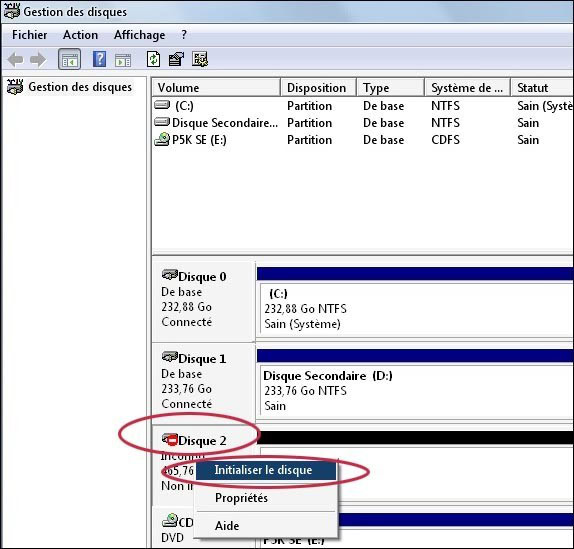Select Gestion des disques tree node

click(x=70, y=87)
